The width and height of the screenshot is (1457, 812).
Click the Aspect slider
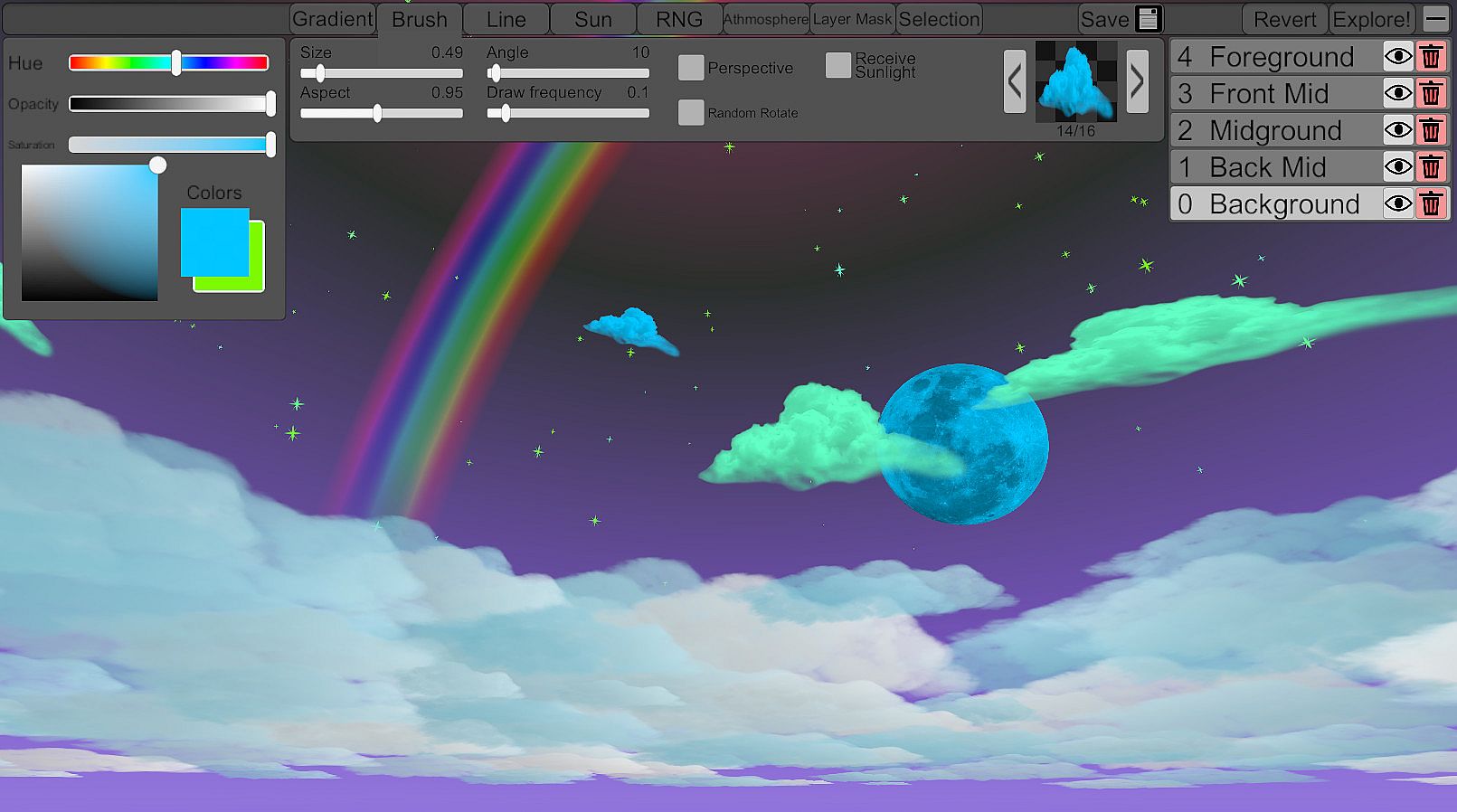(x=382, y=113)
